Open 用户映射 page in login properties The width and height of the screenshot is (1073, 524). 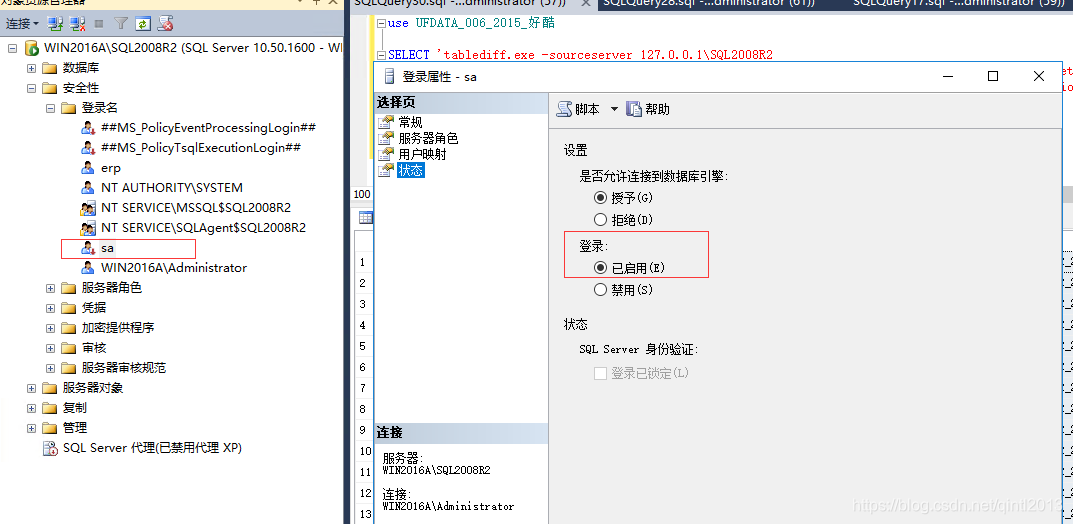[x=422, y=155]
